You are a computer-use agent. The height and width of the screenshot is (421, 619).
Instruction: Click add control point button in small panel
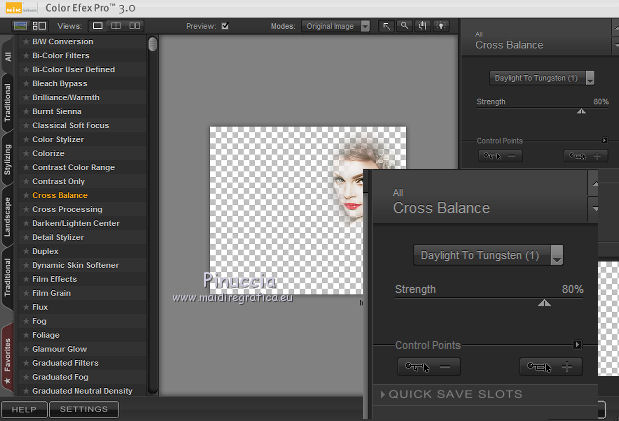(x=585, y=156)
